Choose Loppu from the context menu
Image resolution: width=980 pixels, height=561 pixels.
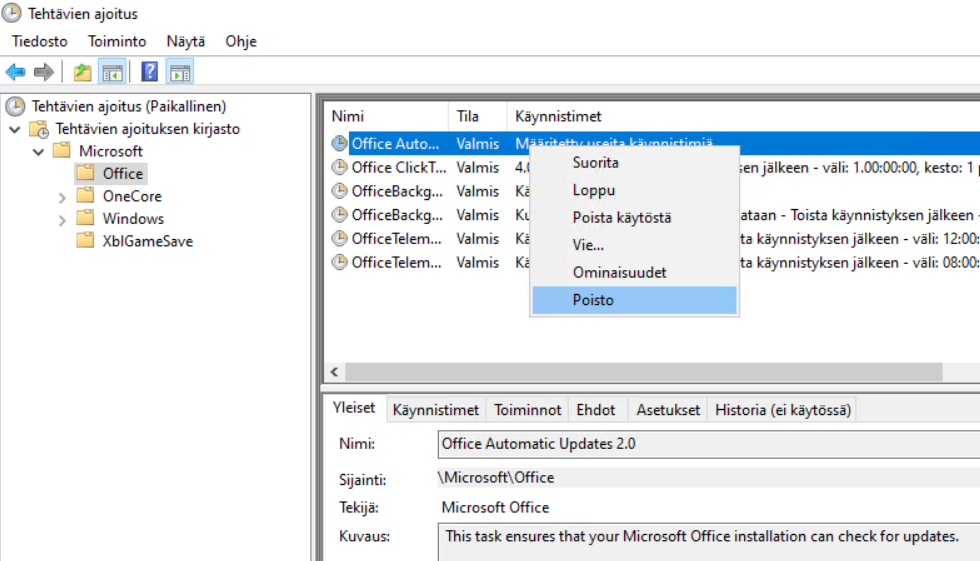(634, 190)
